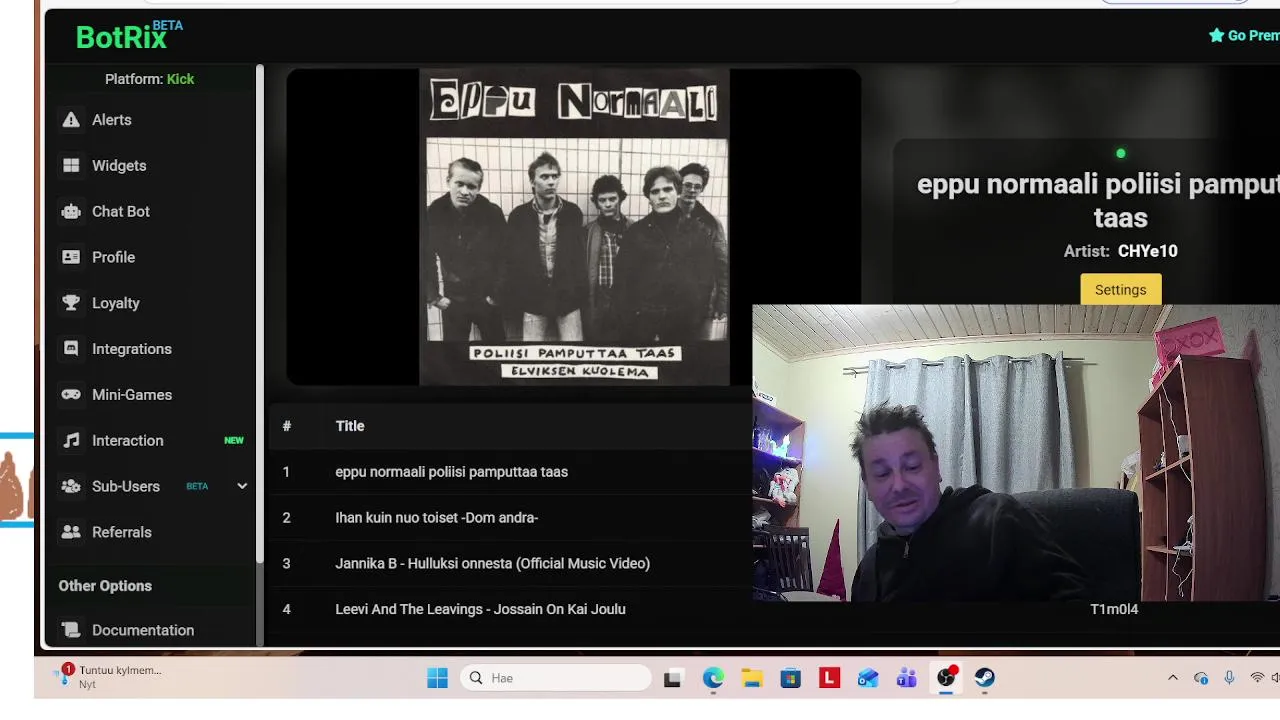Image resolution: width=1280 pixels, height=720 pixels.
Task: Open the Alerts warning icon
Action: 71,120
